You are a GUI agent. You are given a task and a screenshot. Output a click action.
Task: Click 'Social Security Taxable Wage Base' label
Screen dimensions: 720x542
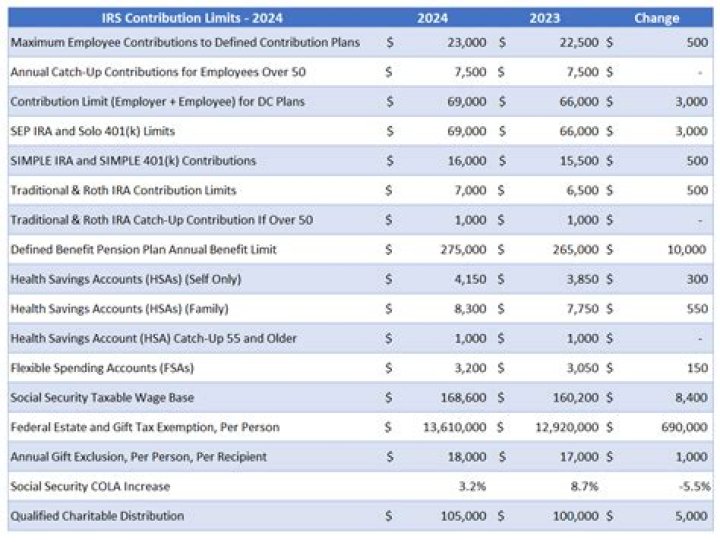[102, 398]
